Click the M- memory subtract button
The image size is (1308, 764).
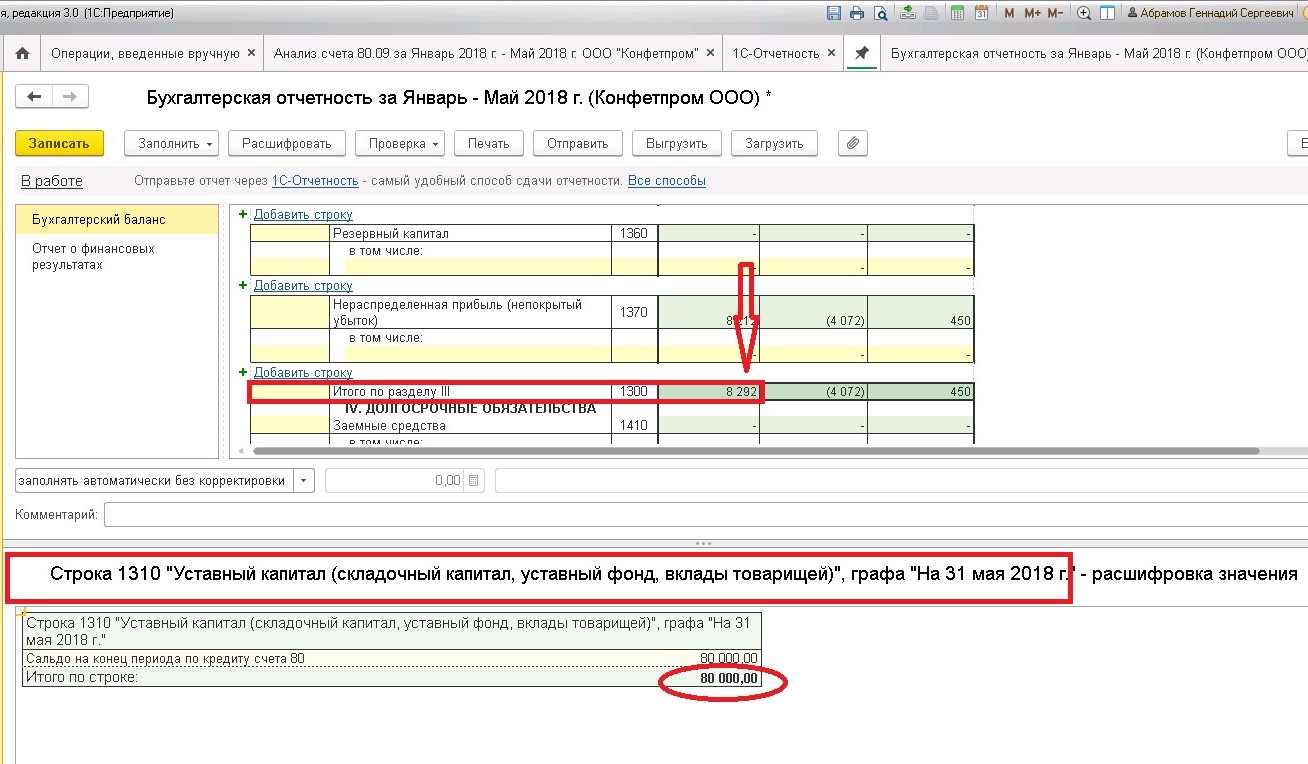click(1055, 13)
